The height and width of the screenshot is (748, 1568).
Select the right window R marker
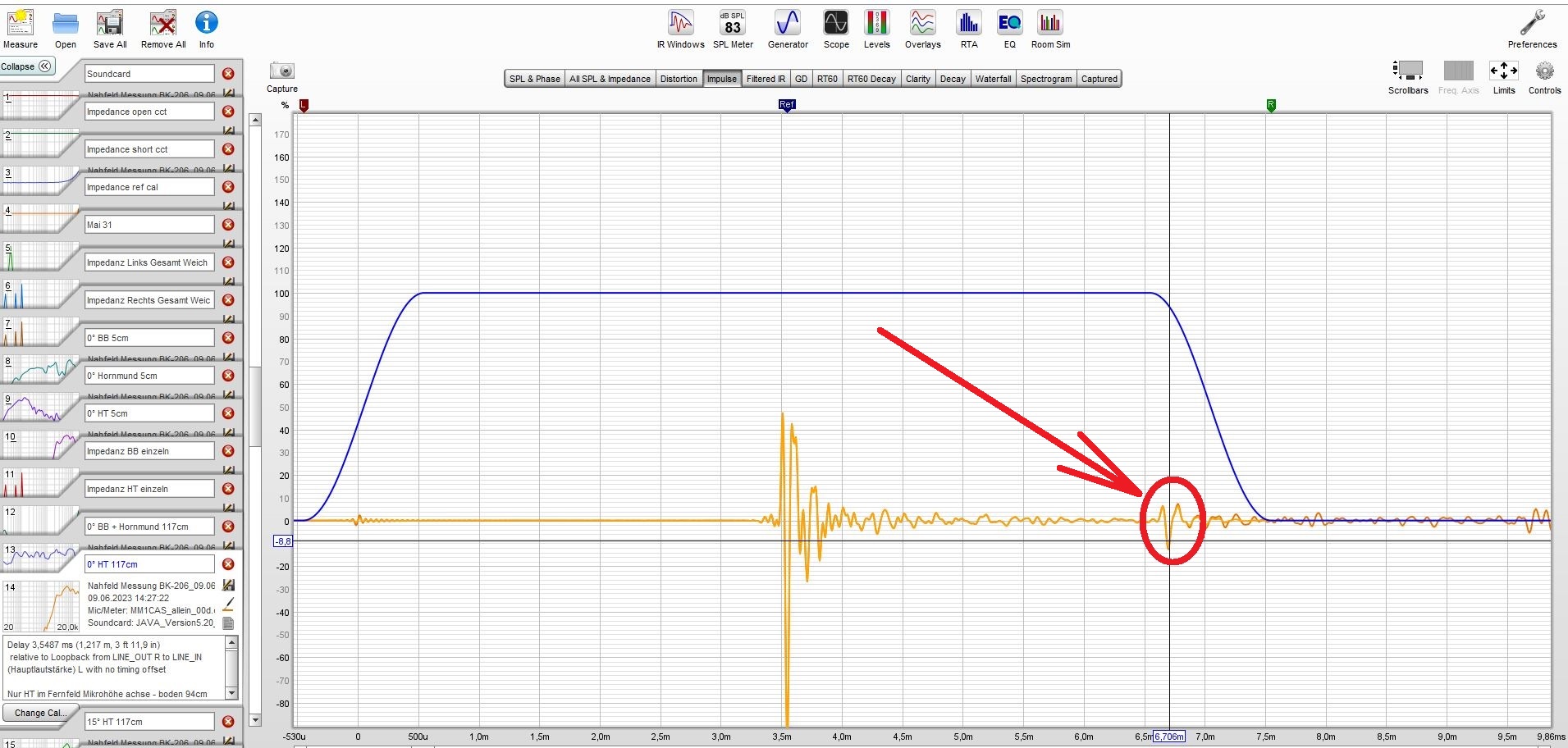1271,105
